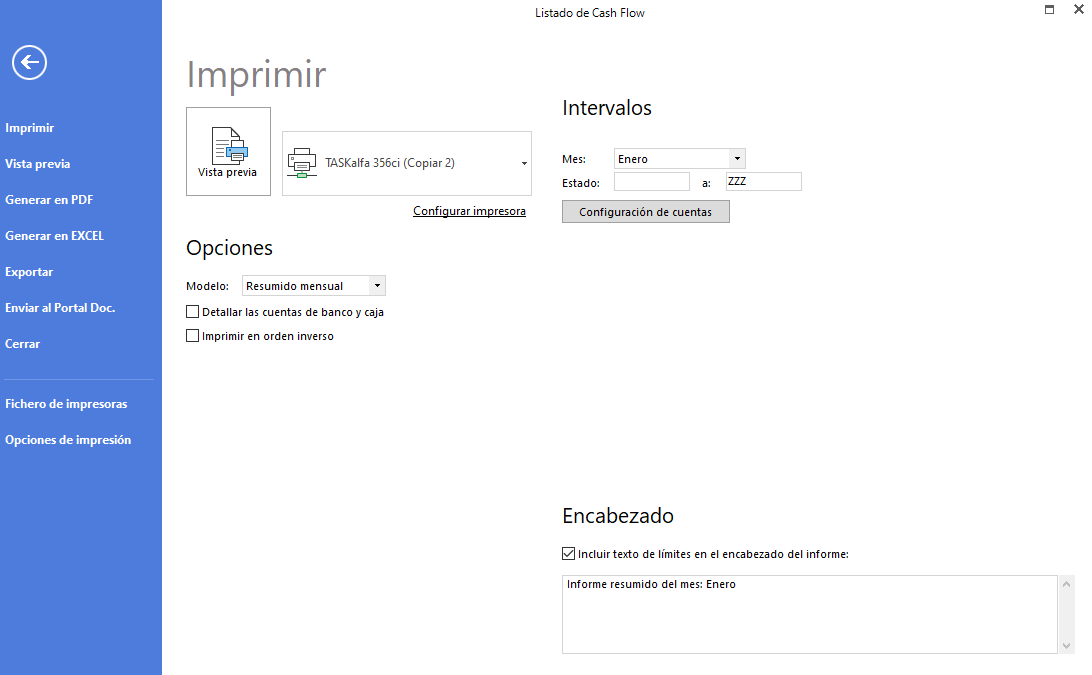The width and height of the screenshot is (1092, 675).
Task: Select Enviar al Portal Doc.
Action: (x=60, y=308)
